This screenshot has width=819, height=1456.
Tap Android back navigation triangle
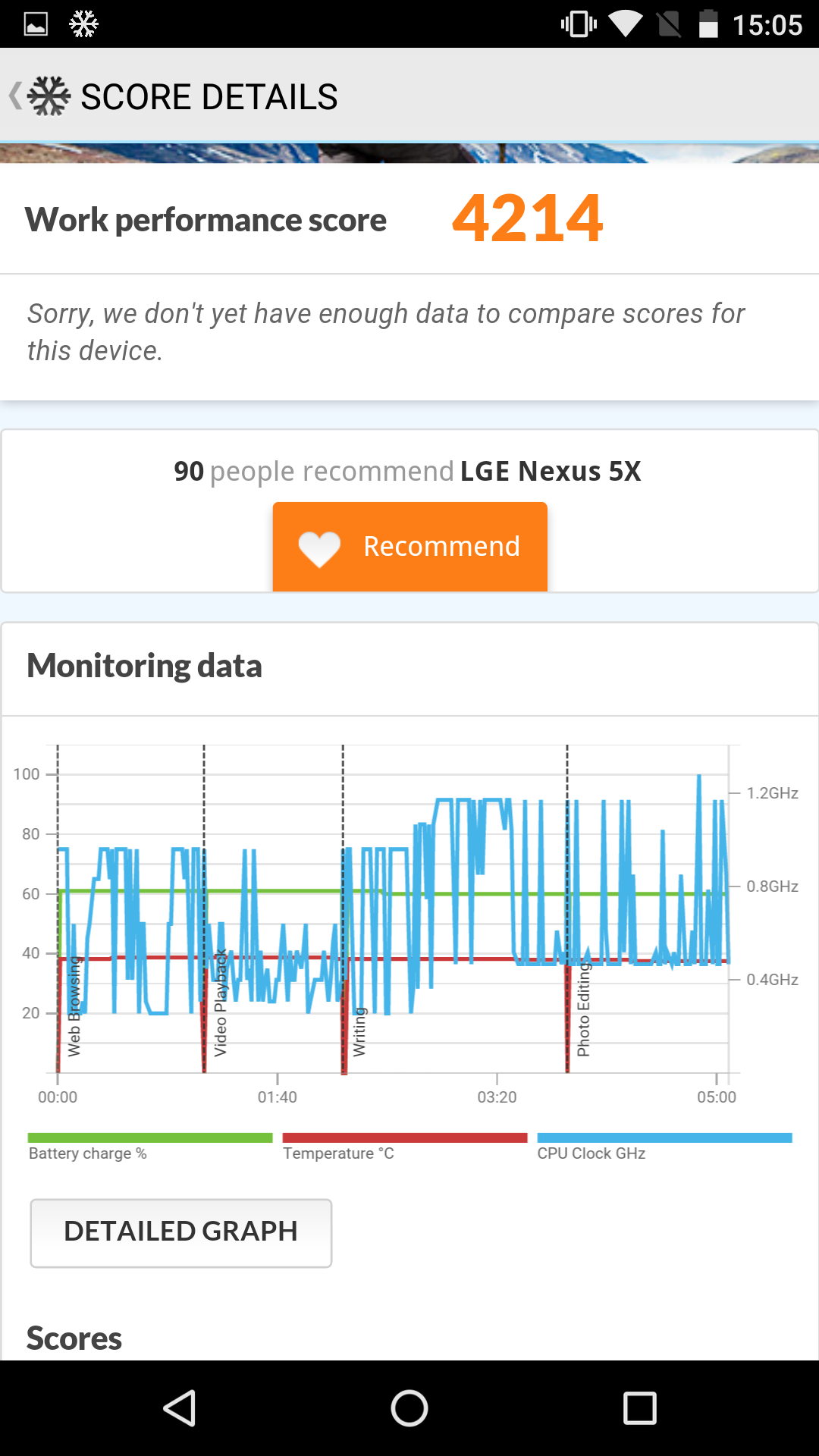pyautogui.click(x=180, y=1408)
